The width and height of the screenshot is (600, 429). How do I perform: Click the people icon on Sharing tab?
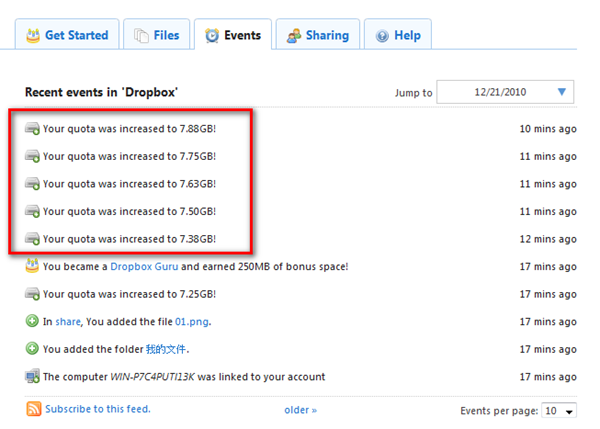tap(294, 36)
